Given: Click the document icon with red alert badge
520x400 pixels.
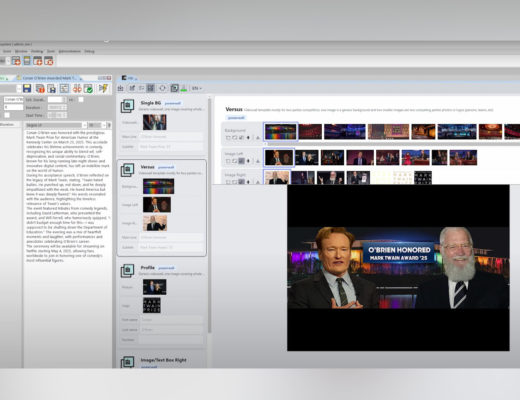Looking at the screenshot, I should [x=40, y=88].
